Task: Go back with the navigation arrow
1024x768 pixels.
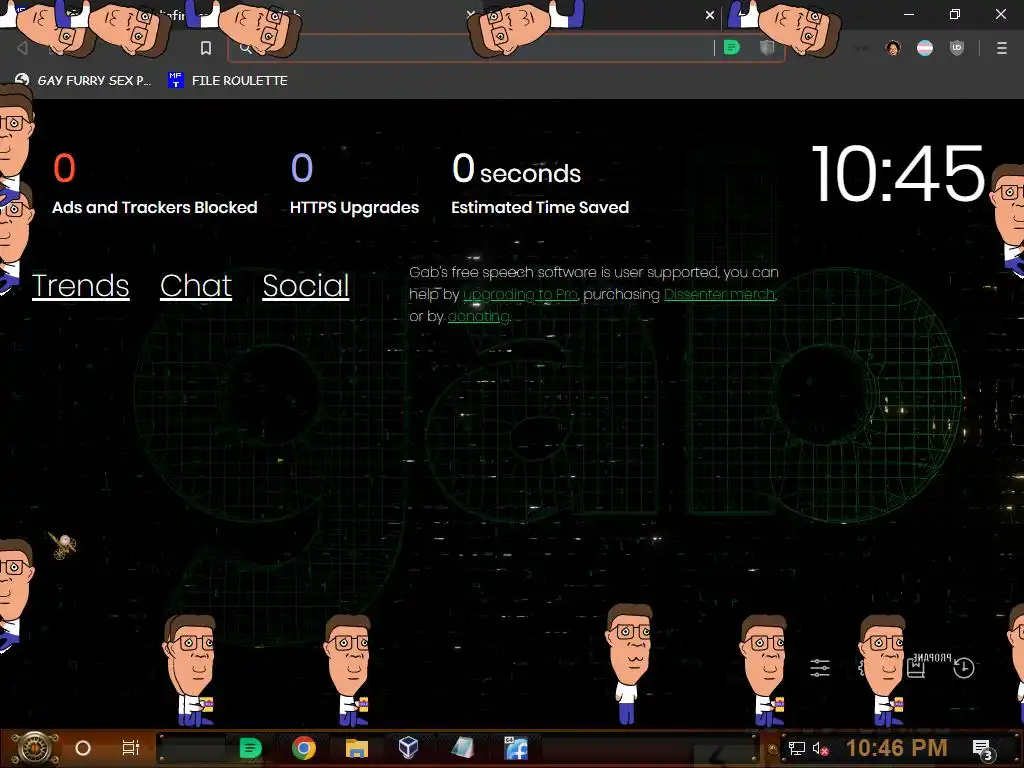Action: (22, 48)
